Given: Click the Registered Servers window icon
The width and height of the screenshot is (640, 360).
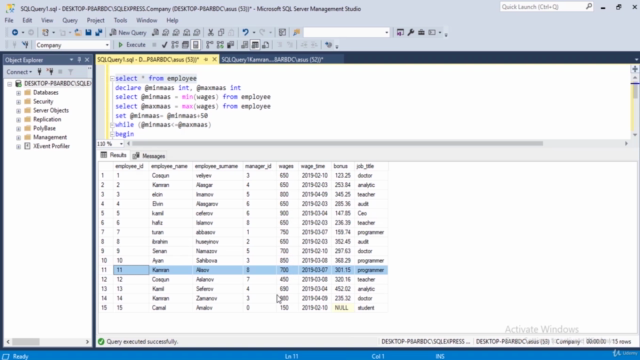Looking at the screenshot, I should [x=400, y=32].
